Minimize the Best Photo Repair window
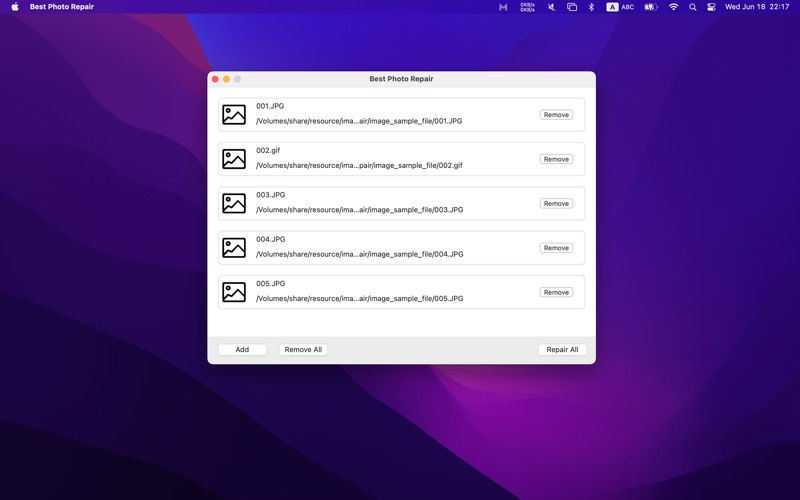 tap(226, 79)
